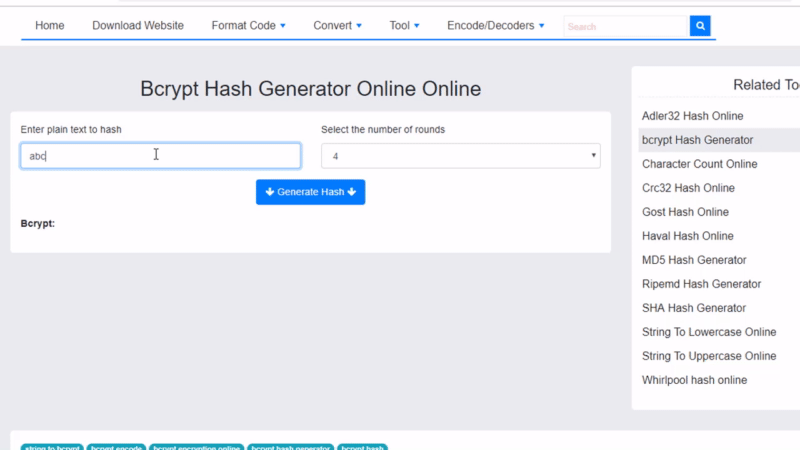Open the MD5 Hash Generator link
This screenshot has width=800, height=450.
click(x=694, y=260)
